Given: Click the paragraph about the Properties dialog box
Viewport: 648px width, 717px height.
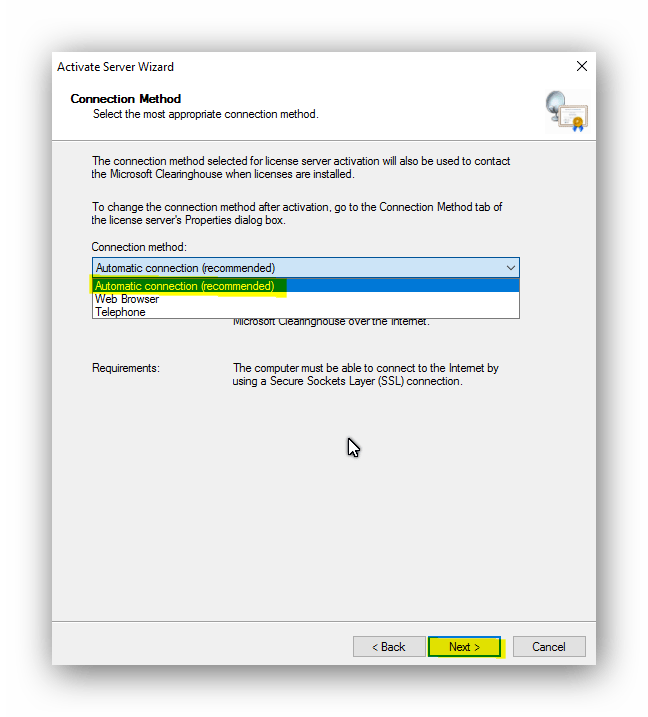Looking at the screenshot, I should (297, 214).
